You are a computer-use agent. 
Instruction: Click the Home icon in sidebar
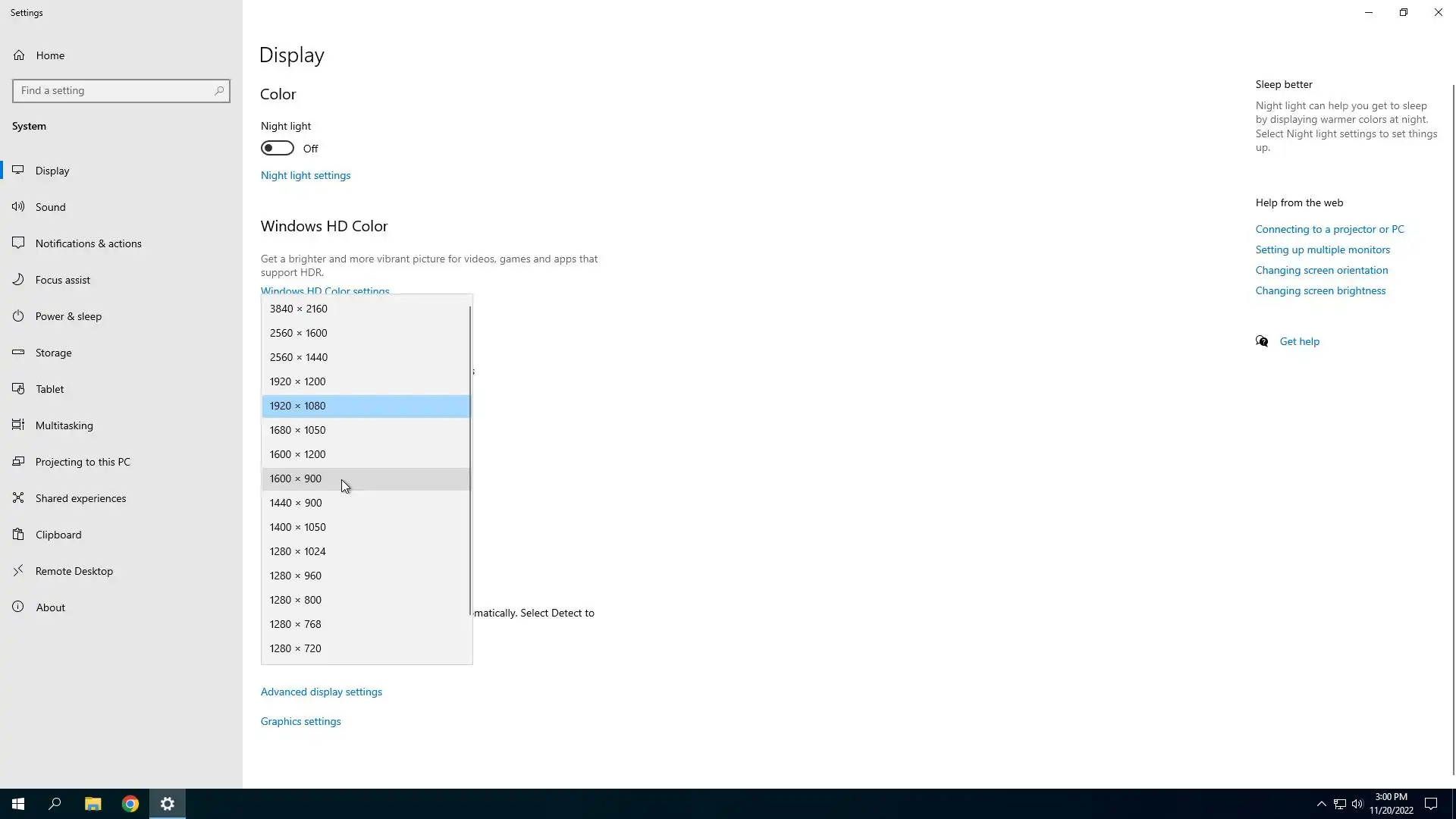point(19,55)
